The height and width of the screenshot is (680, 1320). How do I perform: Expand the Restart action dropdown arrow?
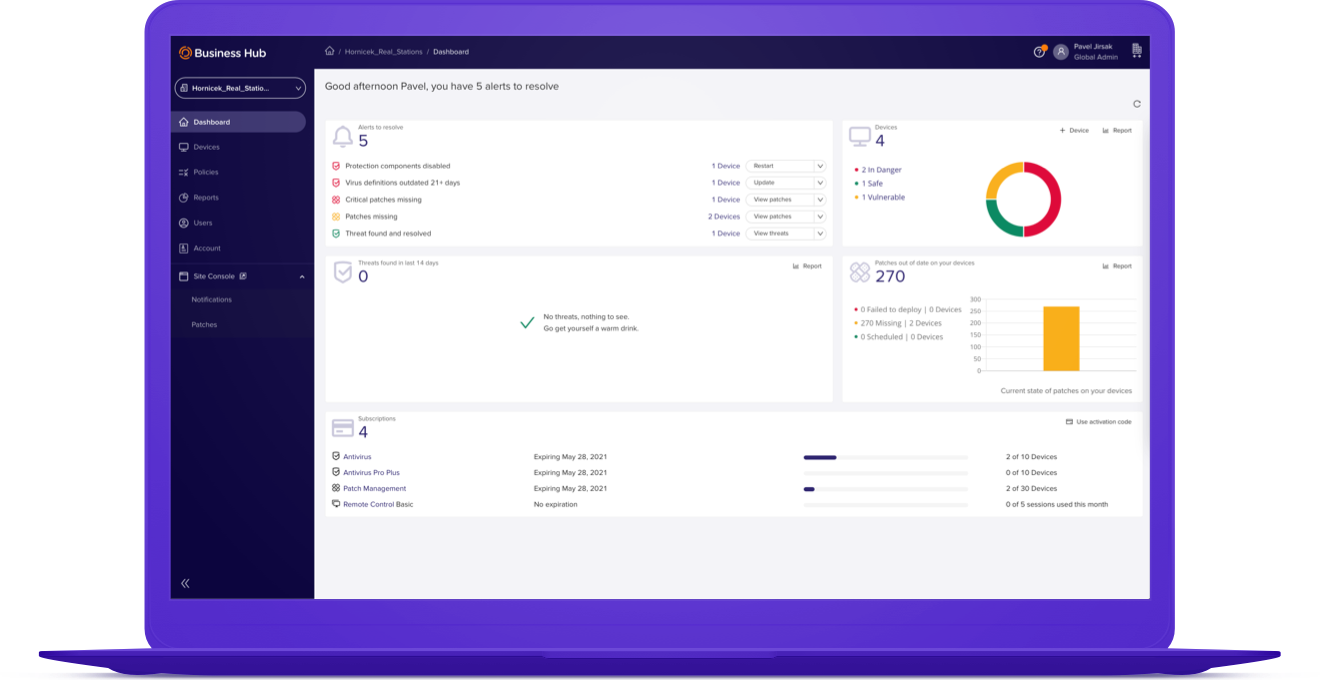click(820, 166)
